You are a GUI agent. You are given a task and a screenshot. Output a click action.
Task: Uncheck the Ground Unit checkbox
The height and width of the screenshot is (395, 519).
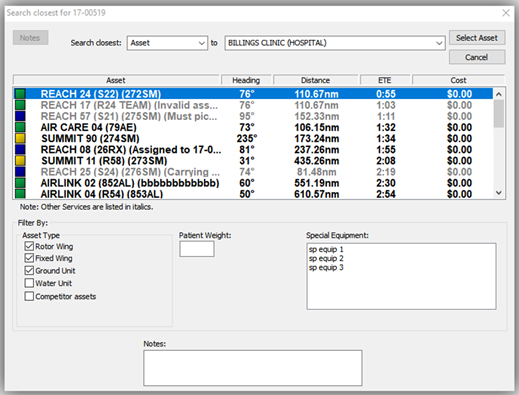click(29, 270)
